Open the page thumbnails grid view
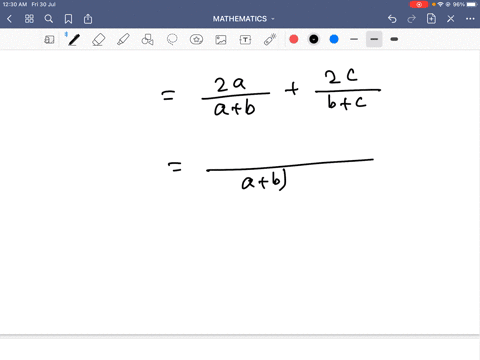The height and width of the screenshot is (360, 480). (29, 19)
